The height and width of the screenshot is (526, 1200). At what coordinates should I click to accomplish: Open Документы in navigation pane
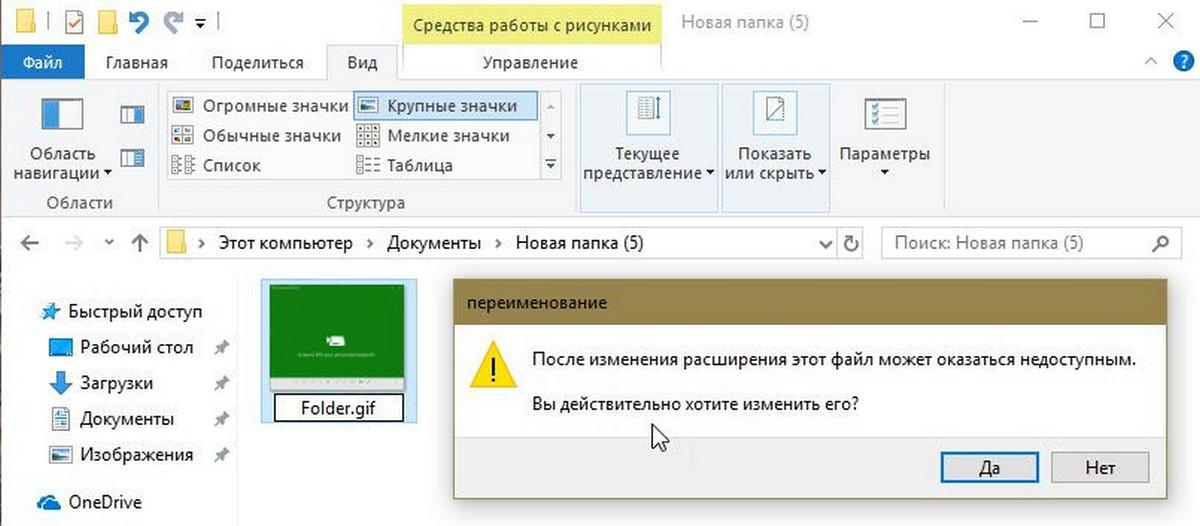click(x=112, y=419)
